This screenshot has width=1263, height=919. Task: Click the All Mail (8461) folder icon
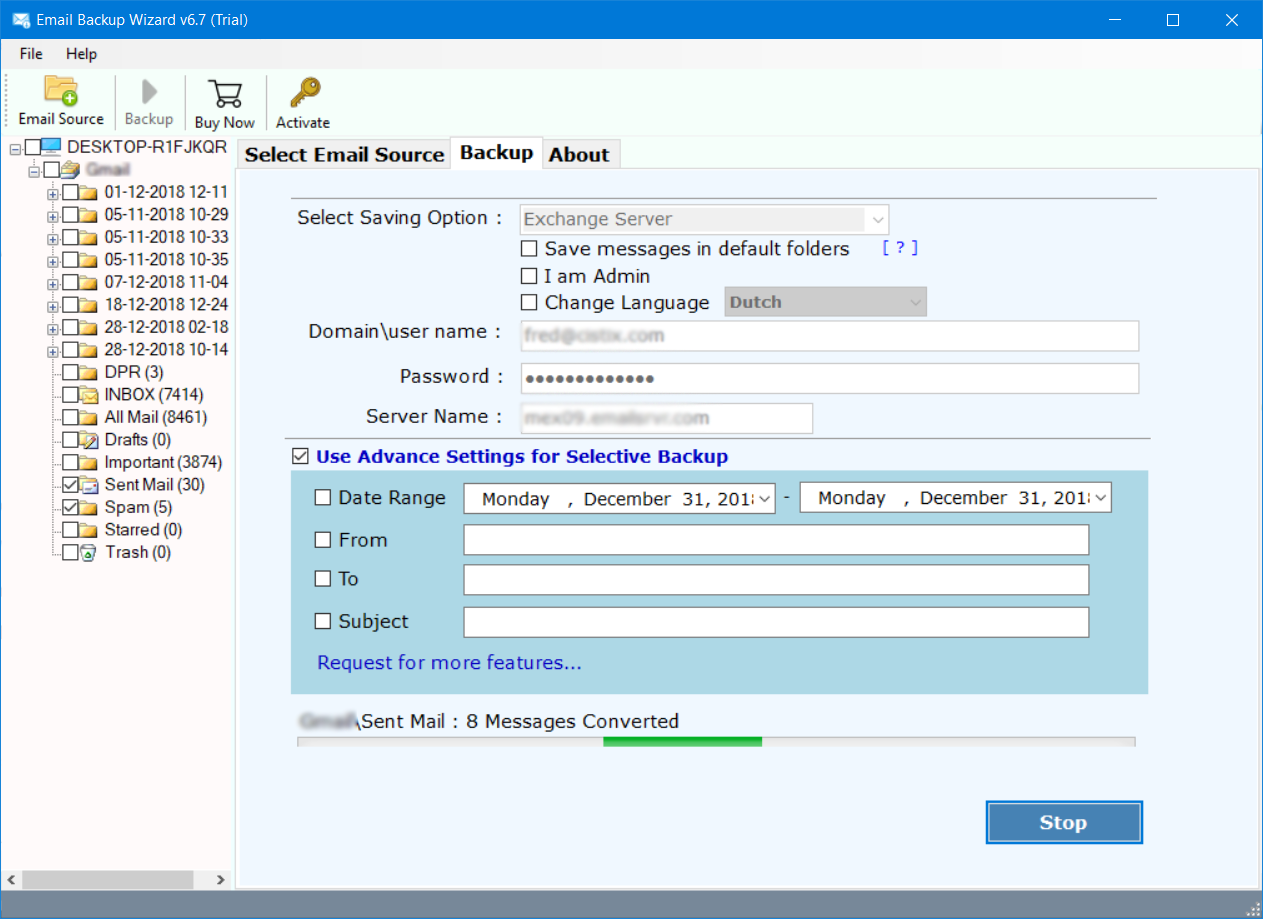coord(89,418)
